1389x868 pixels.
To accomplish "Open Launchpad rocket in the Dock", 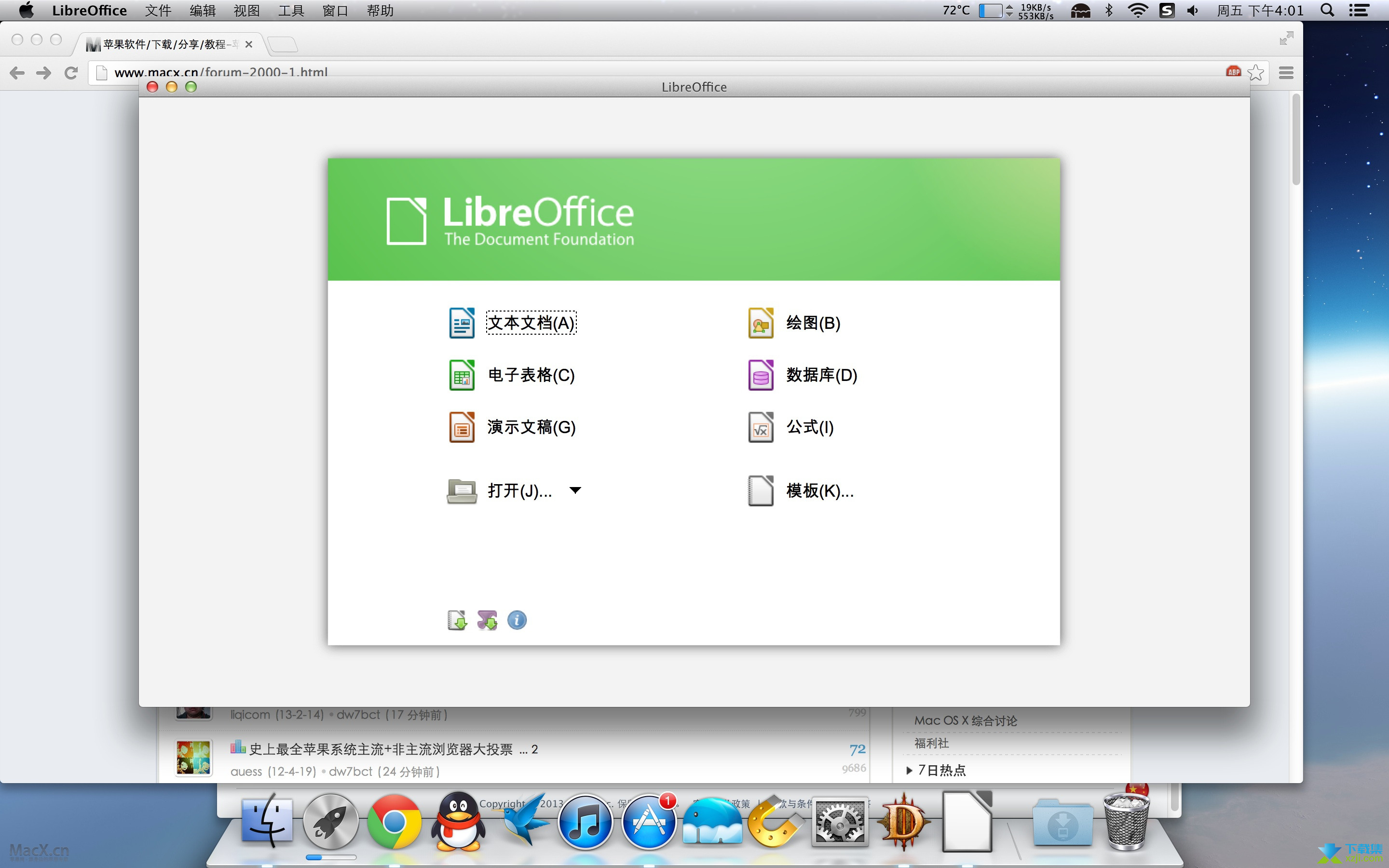I will click(x=330, y=822).
